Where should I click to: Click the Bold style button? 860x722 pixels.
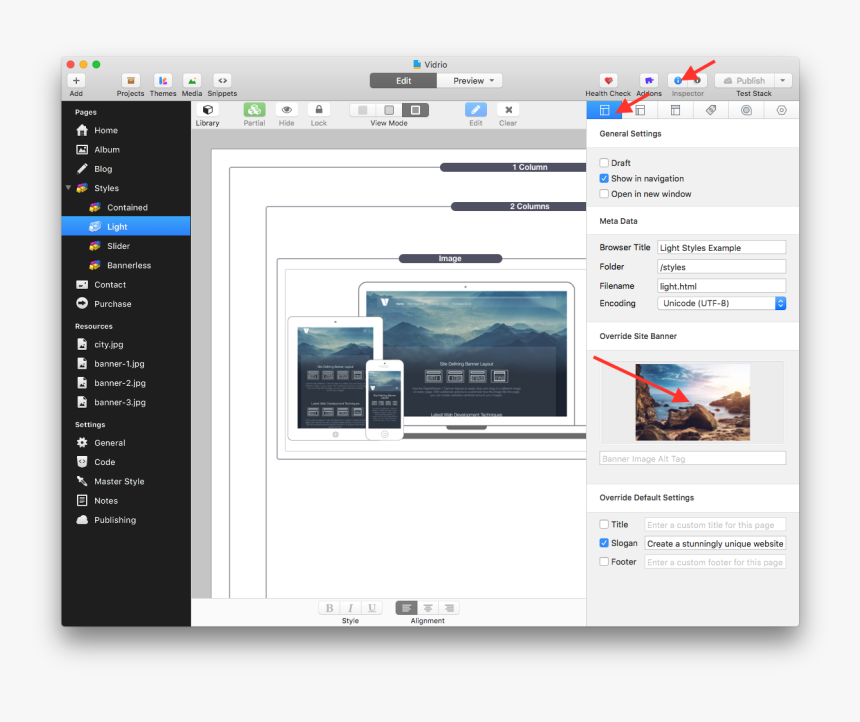click(x=329, y=608)
